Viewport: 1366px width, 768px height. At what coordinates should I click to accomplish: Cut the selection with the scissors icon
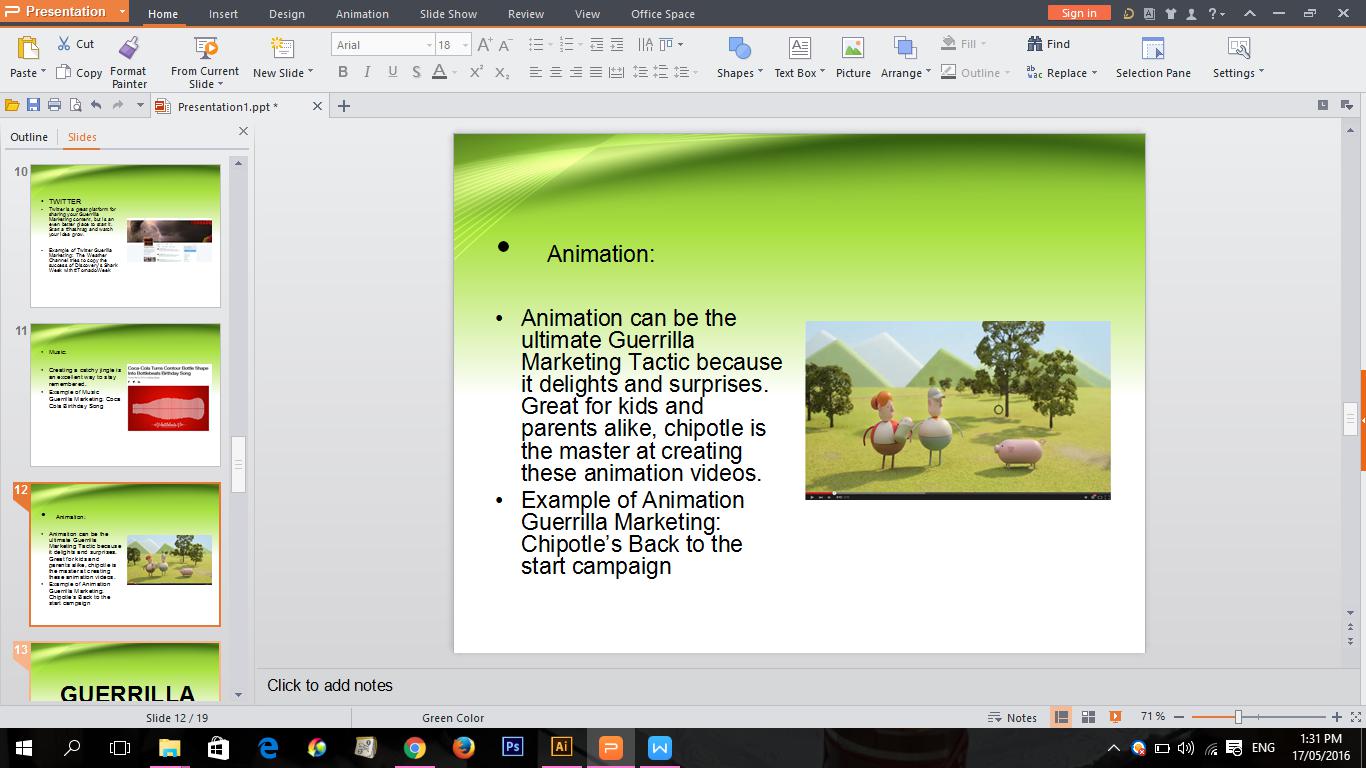(x=64, y=44)
